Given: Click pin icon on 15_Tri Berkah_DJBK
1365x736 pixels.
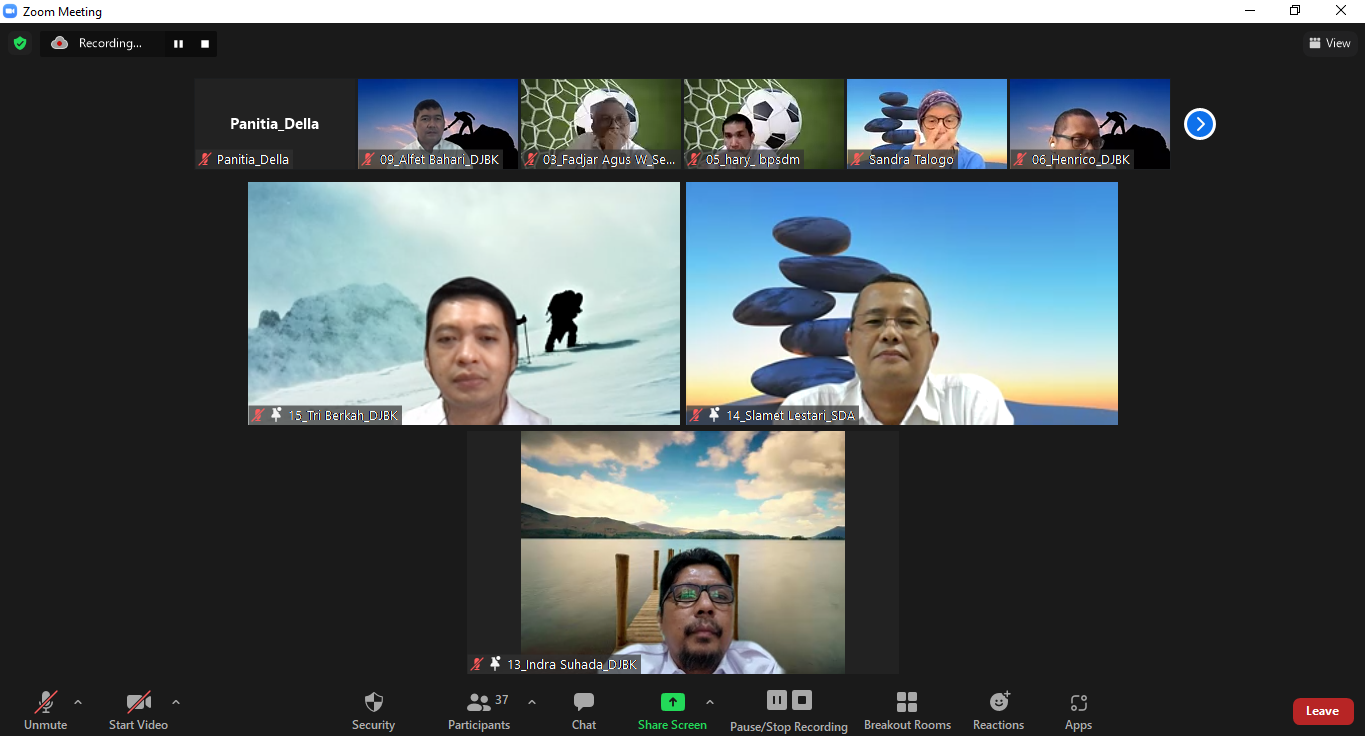Looking at the screenshot, I should coord(276,415).
